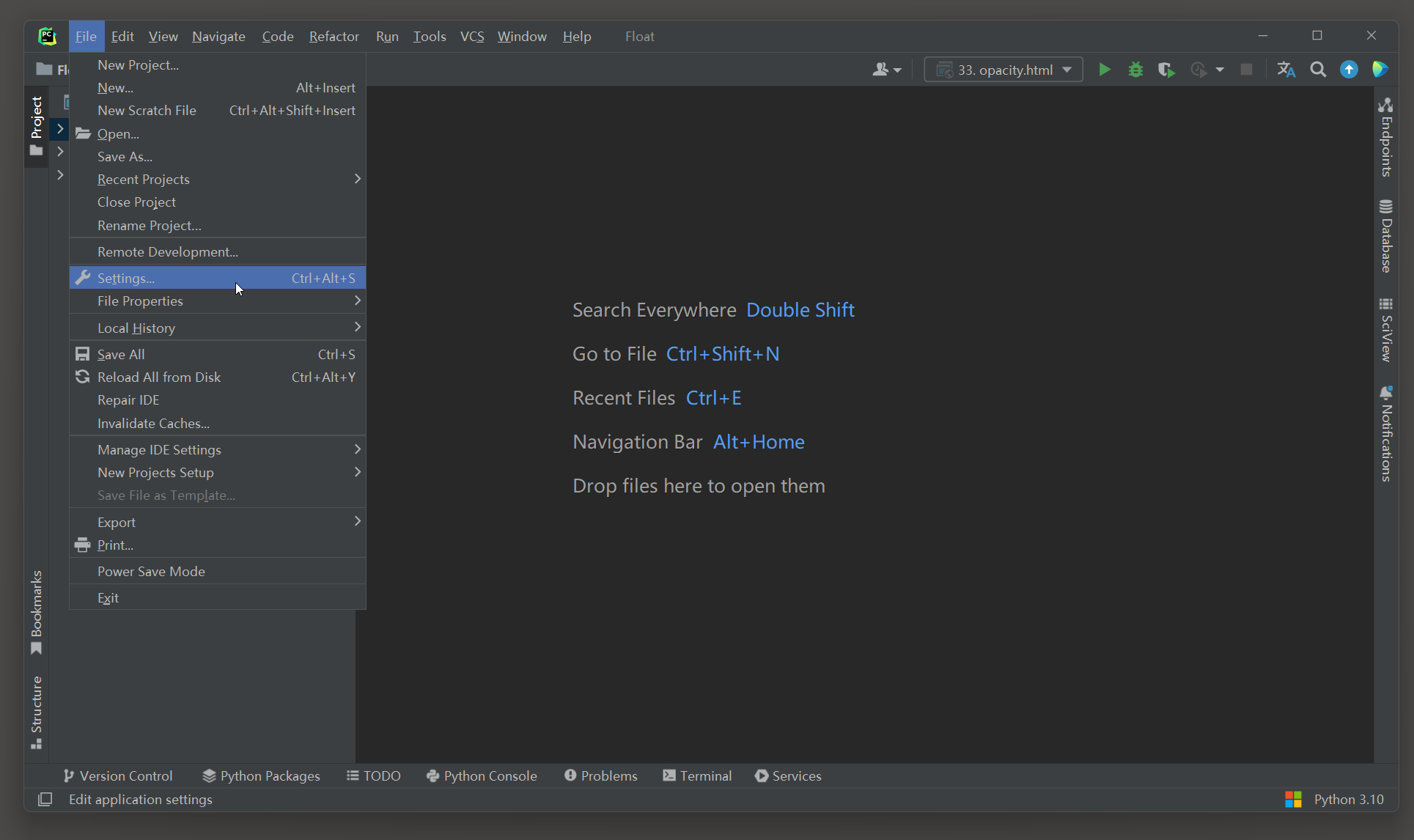Choose Invalidate Caches... menu entry

[153, 424]
